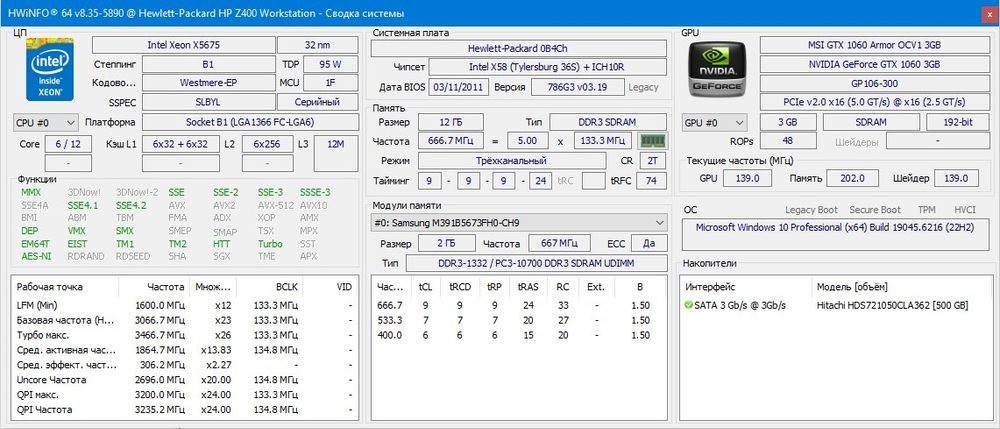Viewport: 1000px width, 429px height.
Task: Click the 192-bit bus width field
Action: point(957,122)
